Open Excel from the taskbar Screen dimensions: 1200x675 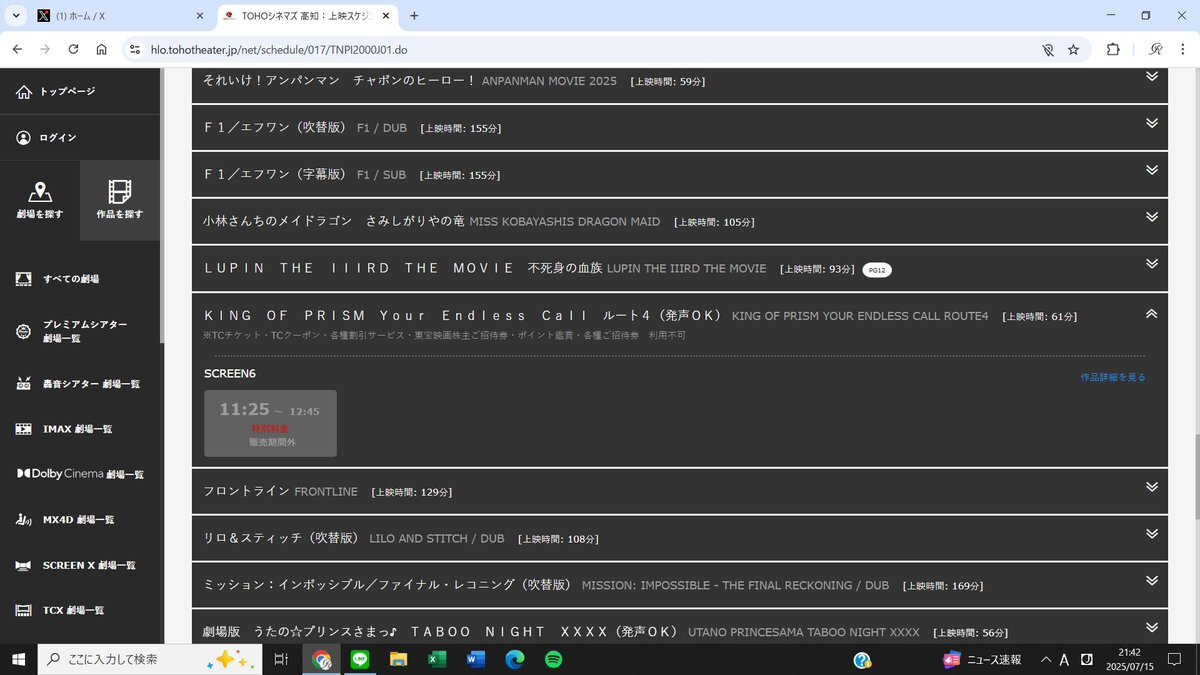click(437, 659)
